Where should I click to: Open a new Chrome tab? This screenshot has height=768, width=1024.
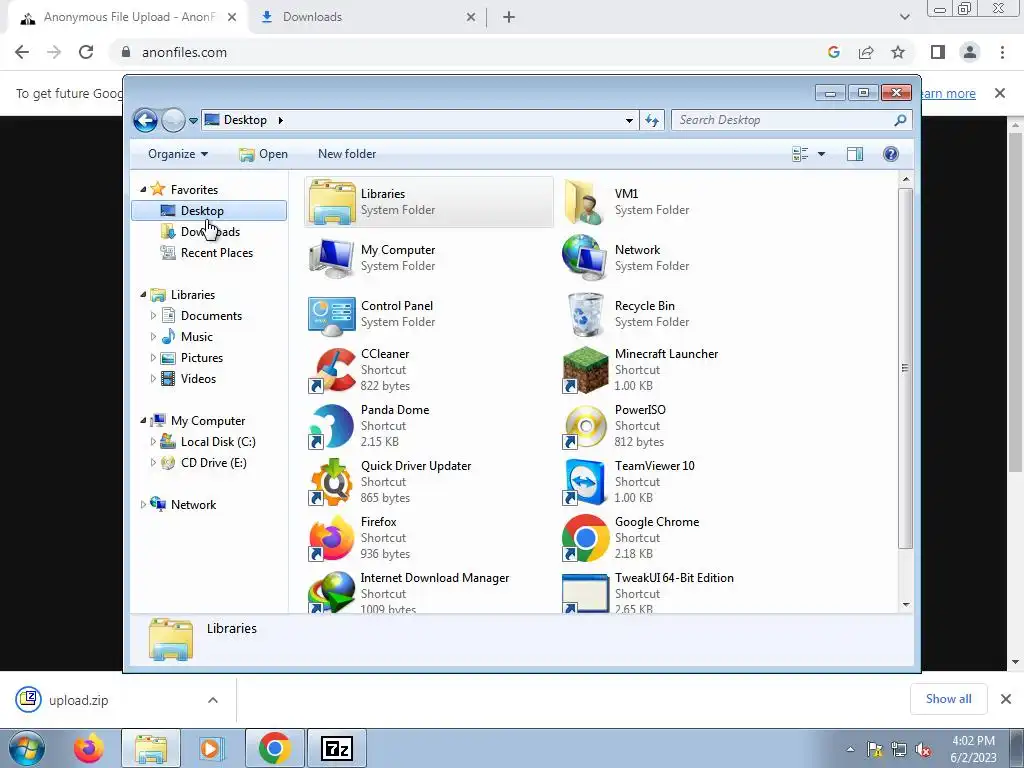509,17
